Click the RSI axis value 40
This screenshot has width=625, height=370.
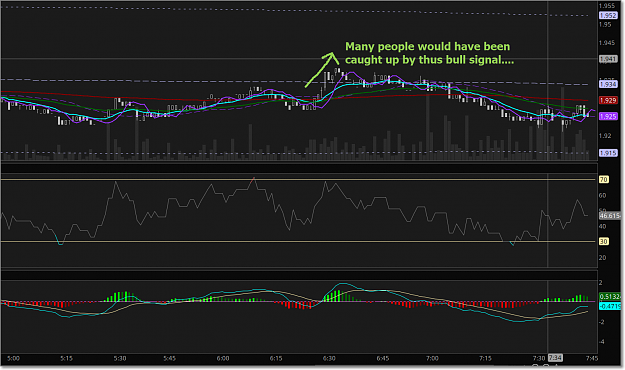click(603, 226)
